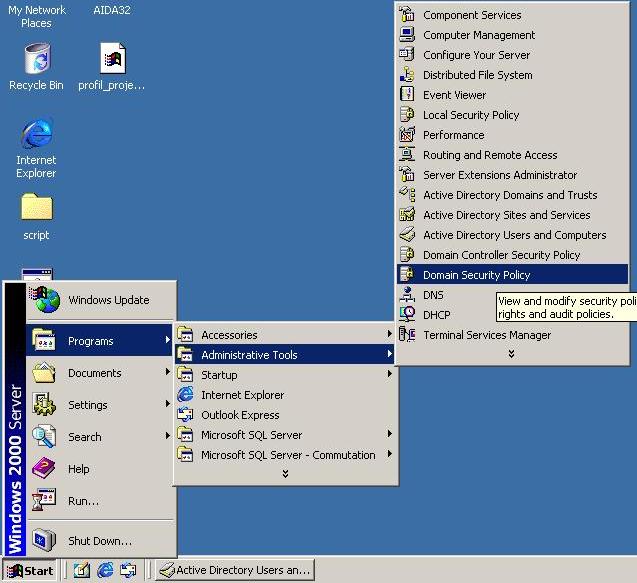Expand the Accessories submenu arrow
Screen dimensions: 637x583
point(390,334)
